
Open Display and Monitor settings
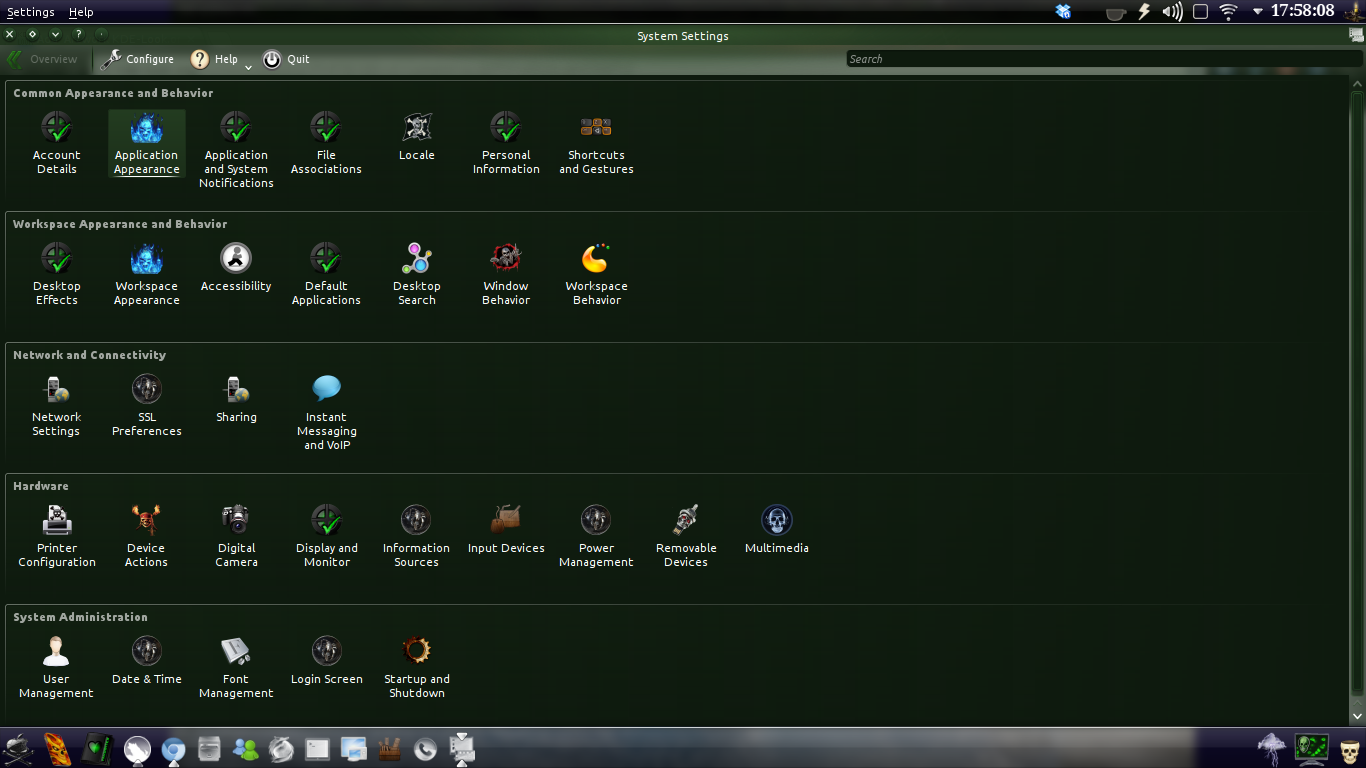[x=326, y=537]
